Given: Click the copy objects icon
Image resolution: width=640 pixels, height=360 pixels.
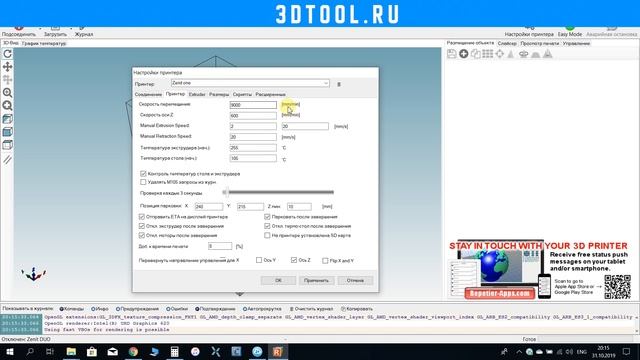Looking at the screenshot, I should click(476, 54).
